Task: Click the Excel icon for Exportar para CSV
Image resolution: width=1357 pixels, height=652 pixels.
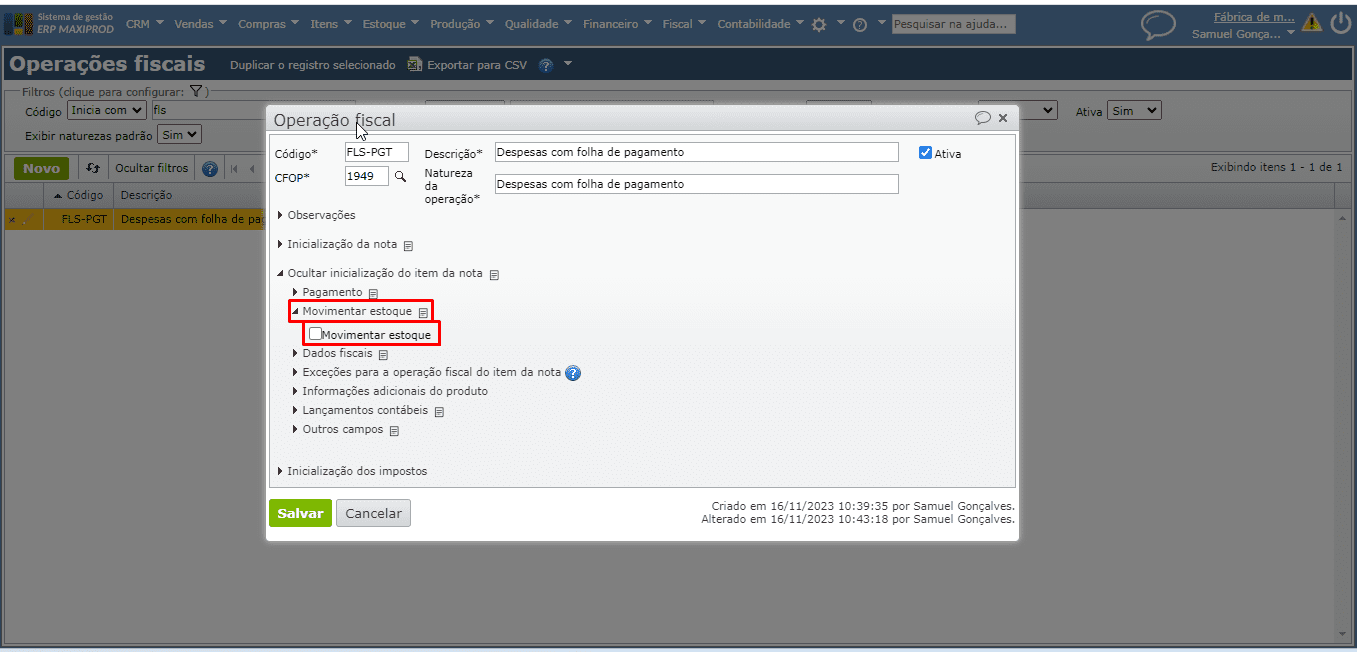Action: click(x=415, y=65)
